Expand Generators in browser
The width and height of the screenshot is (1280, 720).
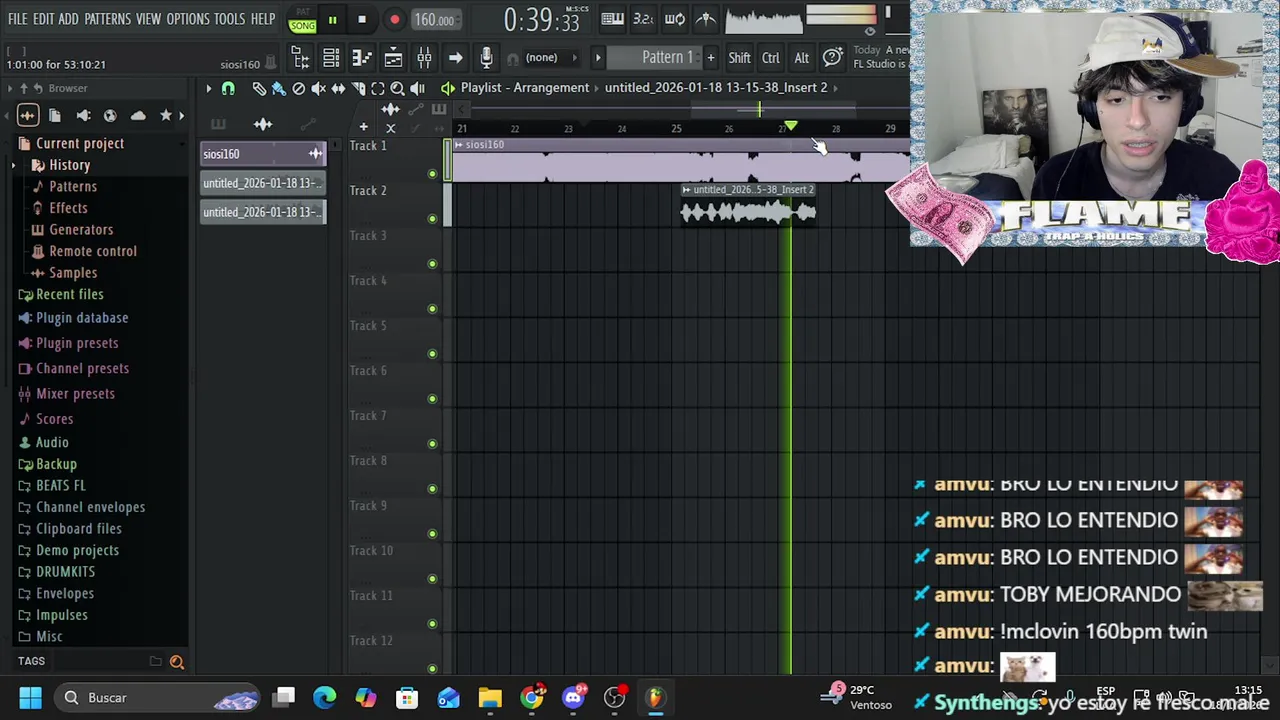81,230
